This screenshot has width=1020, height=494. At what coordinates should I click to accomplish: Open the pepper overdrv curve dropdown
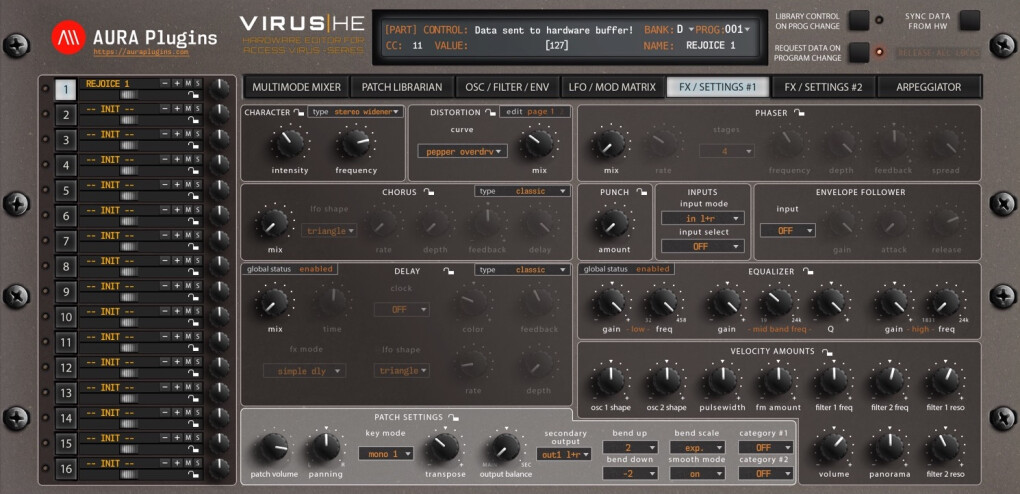tap(463, 152)
